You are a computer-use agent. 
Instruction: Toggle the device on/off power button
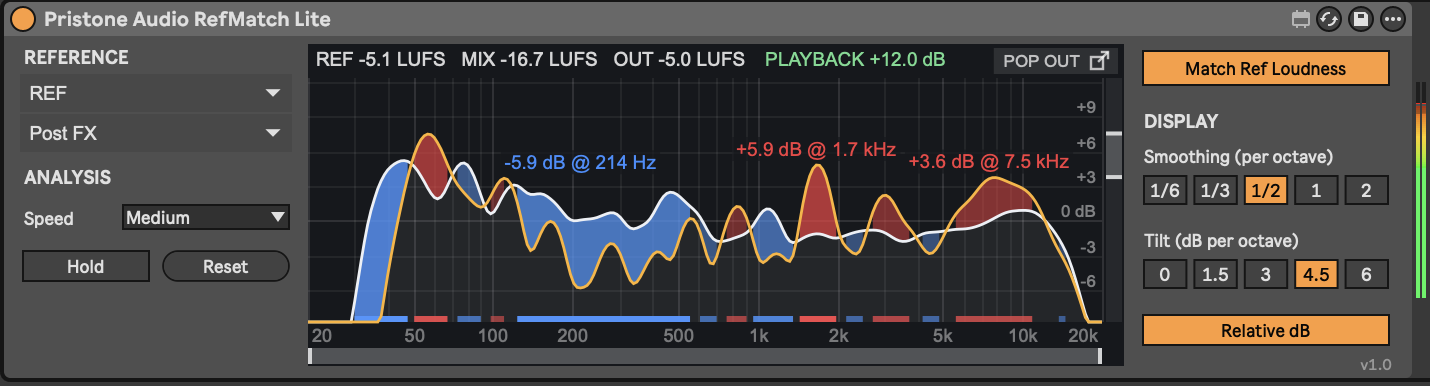[x=24, y=19]
